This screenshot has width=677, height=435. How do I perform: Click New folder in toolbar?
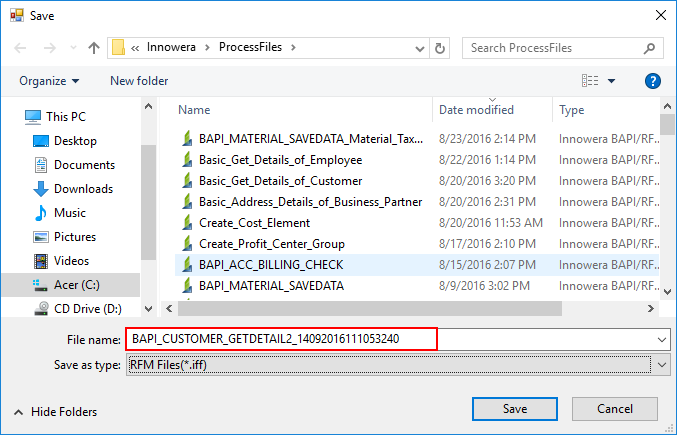(x=139, y=81)
